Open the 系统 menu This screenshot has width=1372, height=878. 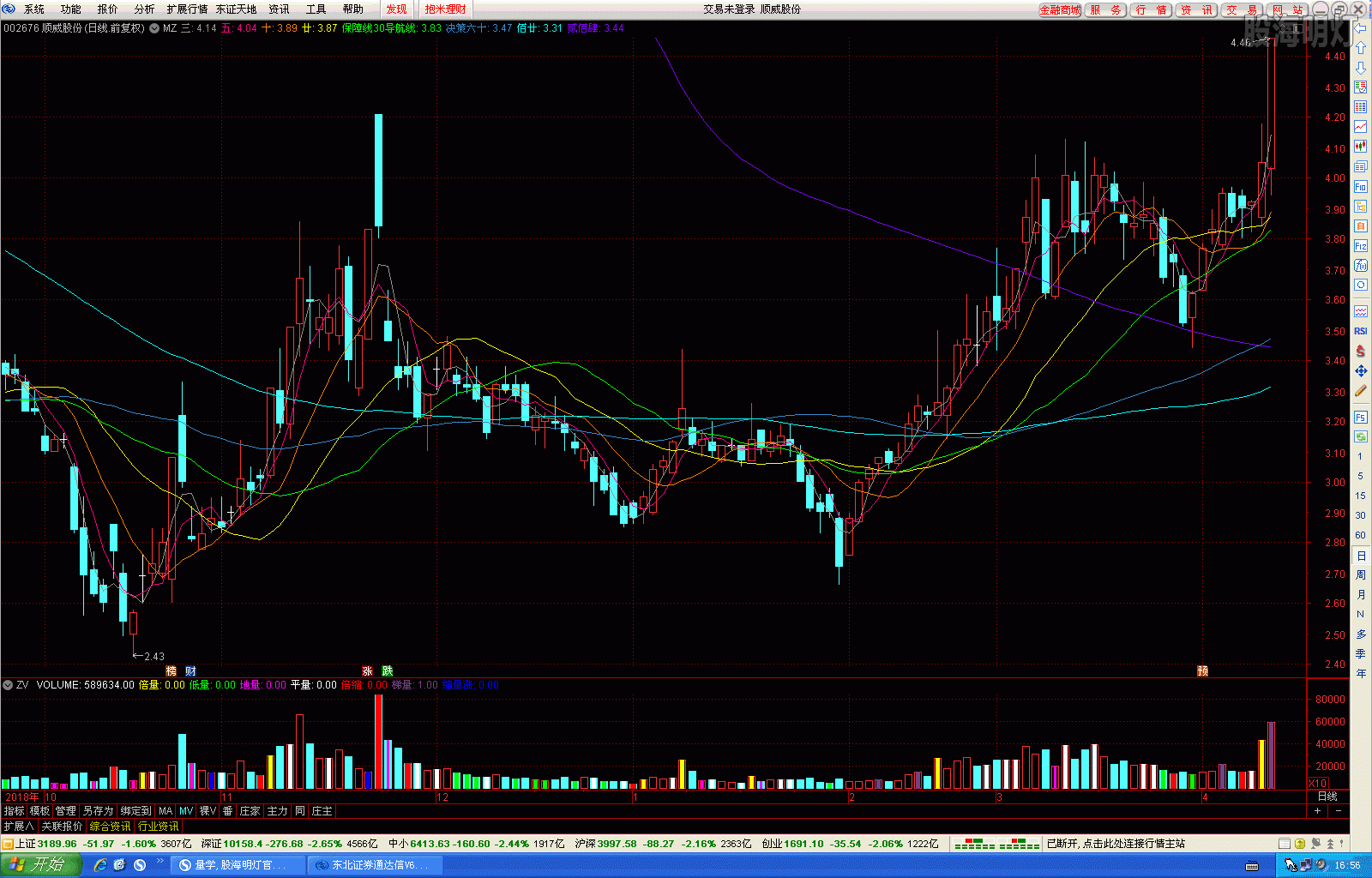(x=34, y=9)
